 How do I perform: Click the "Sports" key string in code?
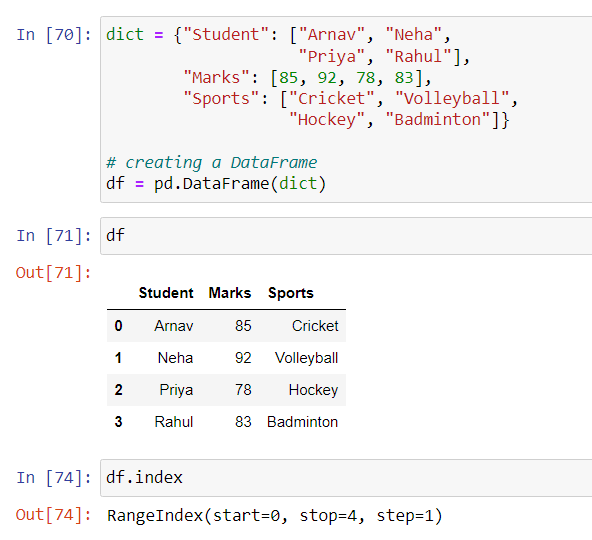221,99
